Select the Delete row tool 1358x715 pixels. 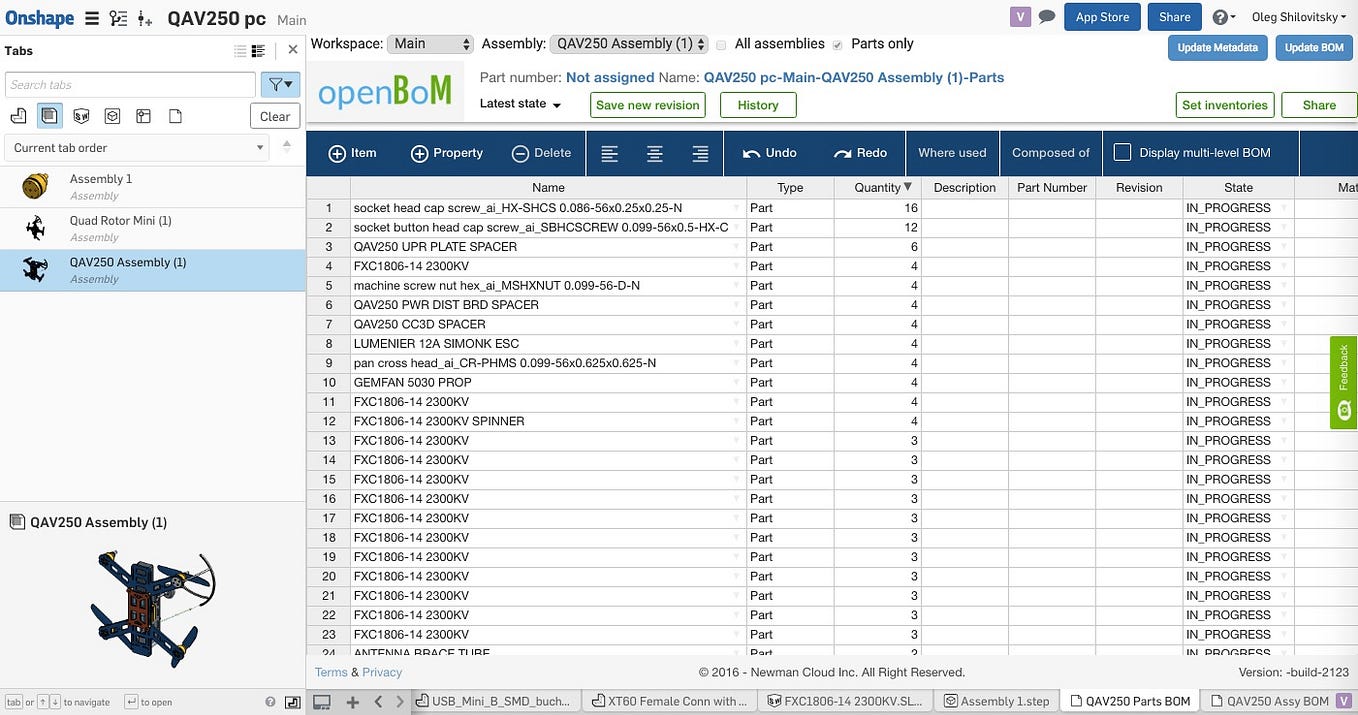[542, 153]
